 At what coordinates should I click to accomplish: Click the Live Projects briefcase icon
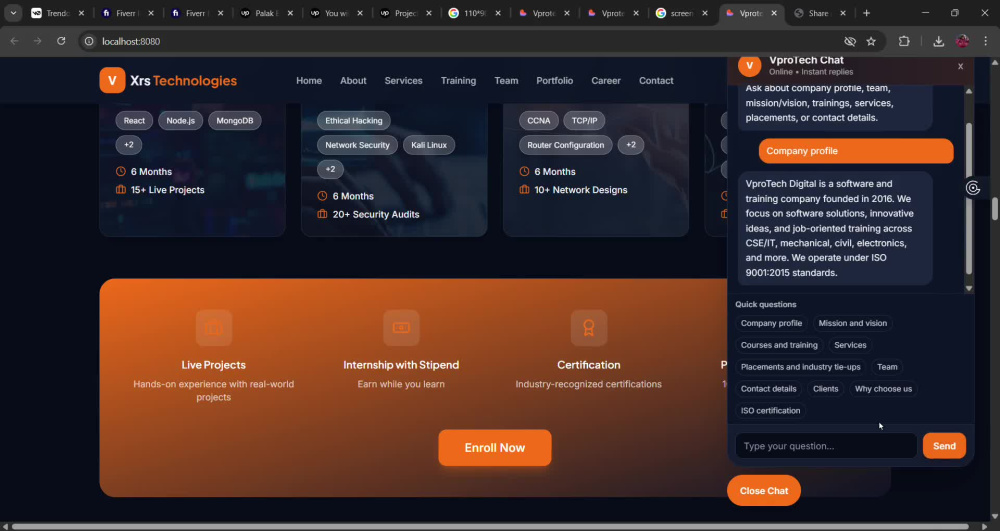214,328
